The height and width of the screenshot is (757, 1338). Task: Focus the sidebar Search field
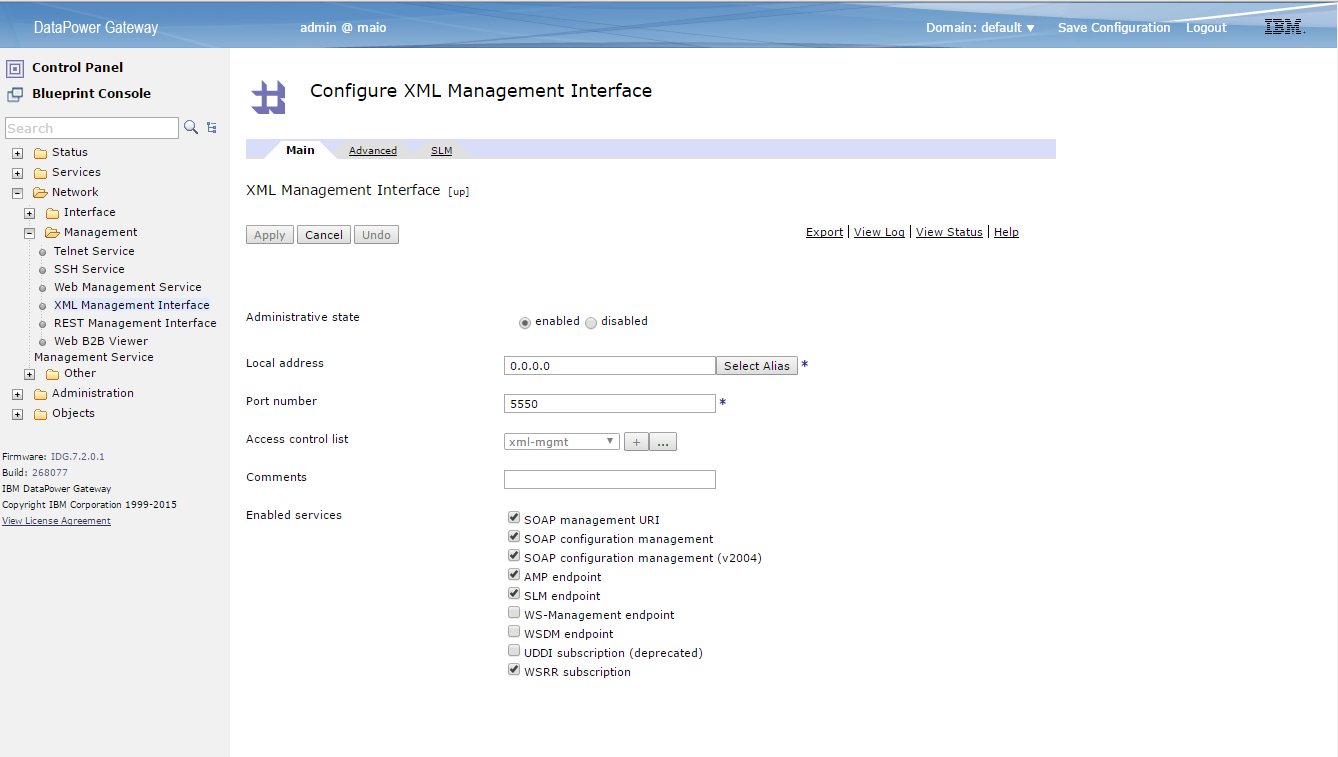pyautogui.click(x=92, y=128)
